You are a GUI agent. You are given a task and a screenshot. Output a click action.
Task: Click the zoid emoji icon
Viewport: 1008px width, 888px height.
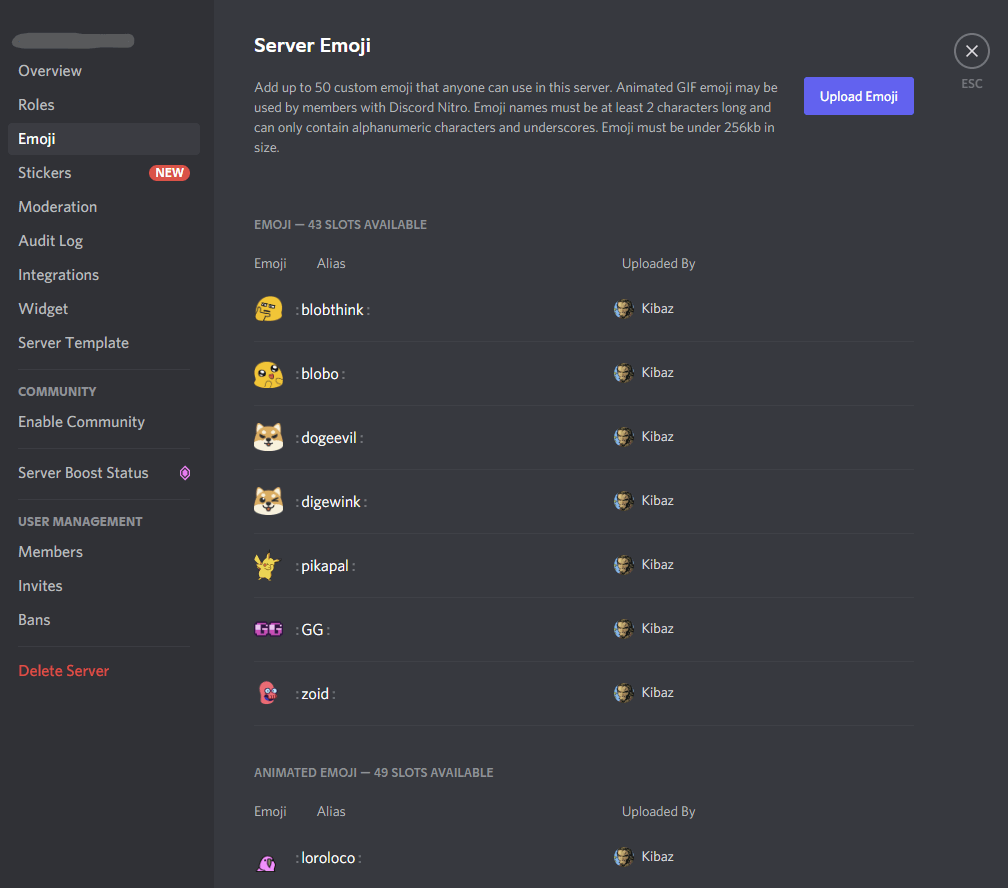tap(267, 693)
